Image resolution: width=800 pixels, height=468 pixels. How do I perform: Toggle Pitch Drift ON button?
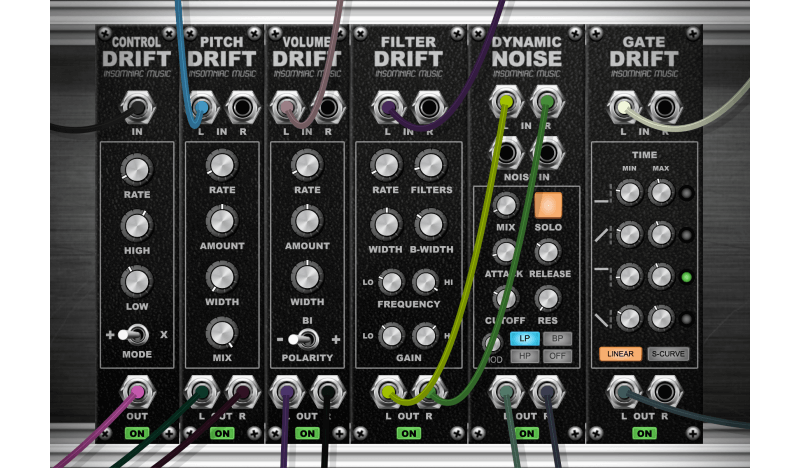click(222, 433)
